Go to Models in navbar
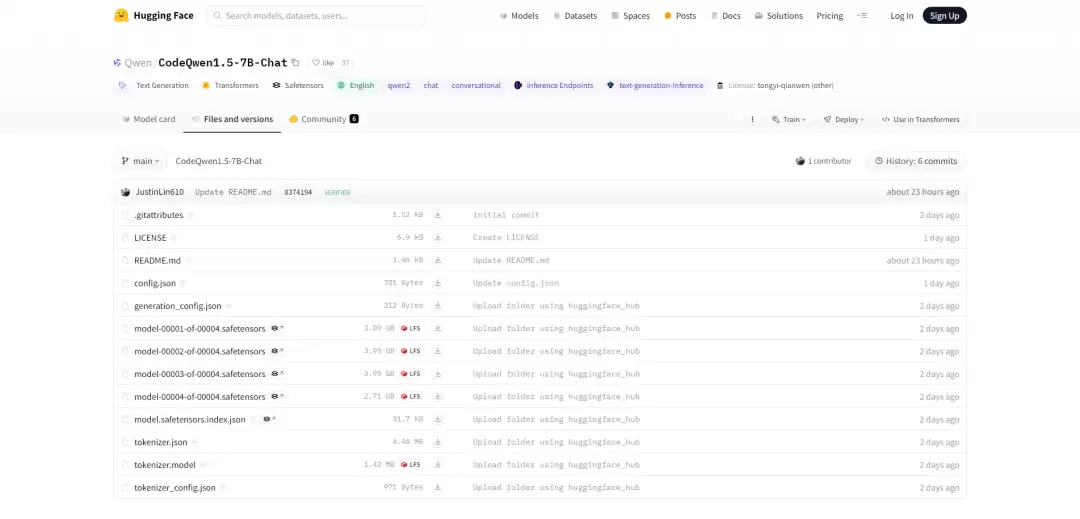Image resolution: width=1080 pixels, height=519 pixels. tap(519, 16)
